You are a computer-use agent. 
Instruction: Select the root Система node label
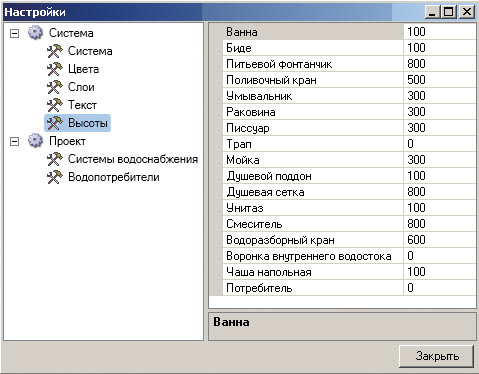pyautogui.click(x=71, y=33)
